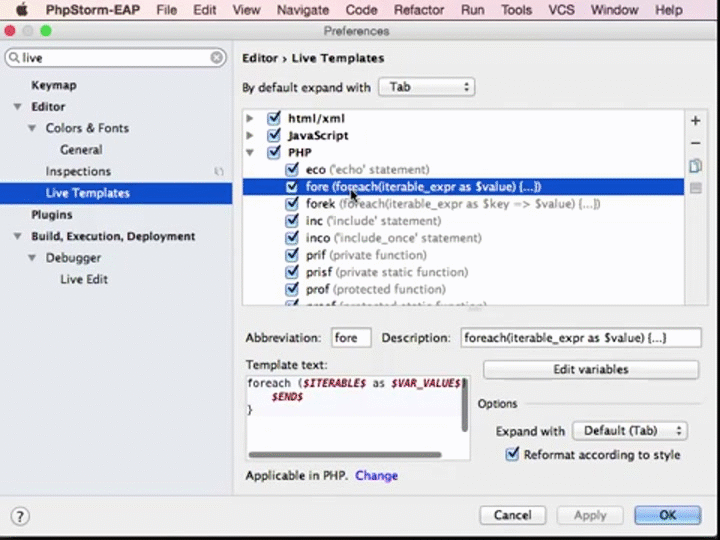
Task: Open the File menu
Action: tap(167, 10)
